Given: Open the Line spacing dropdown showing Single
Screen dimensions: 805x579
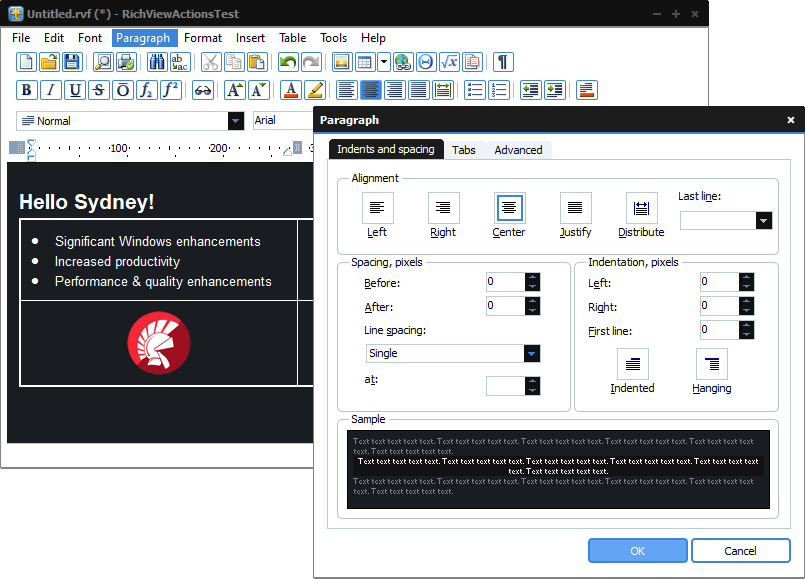Looking at the screenshot, I should click(x=531, y=353).
